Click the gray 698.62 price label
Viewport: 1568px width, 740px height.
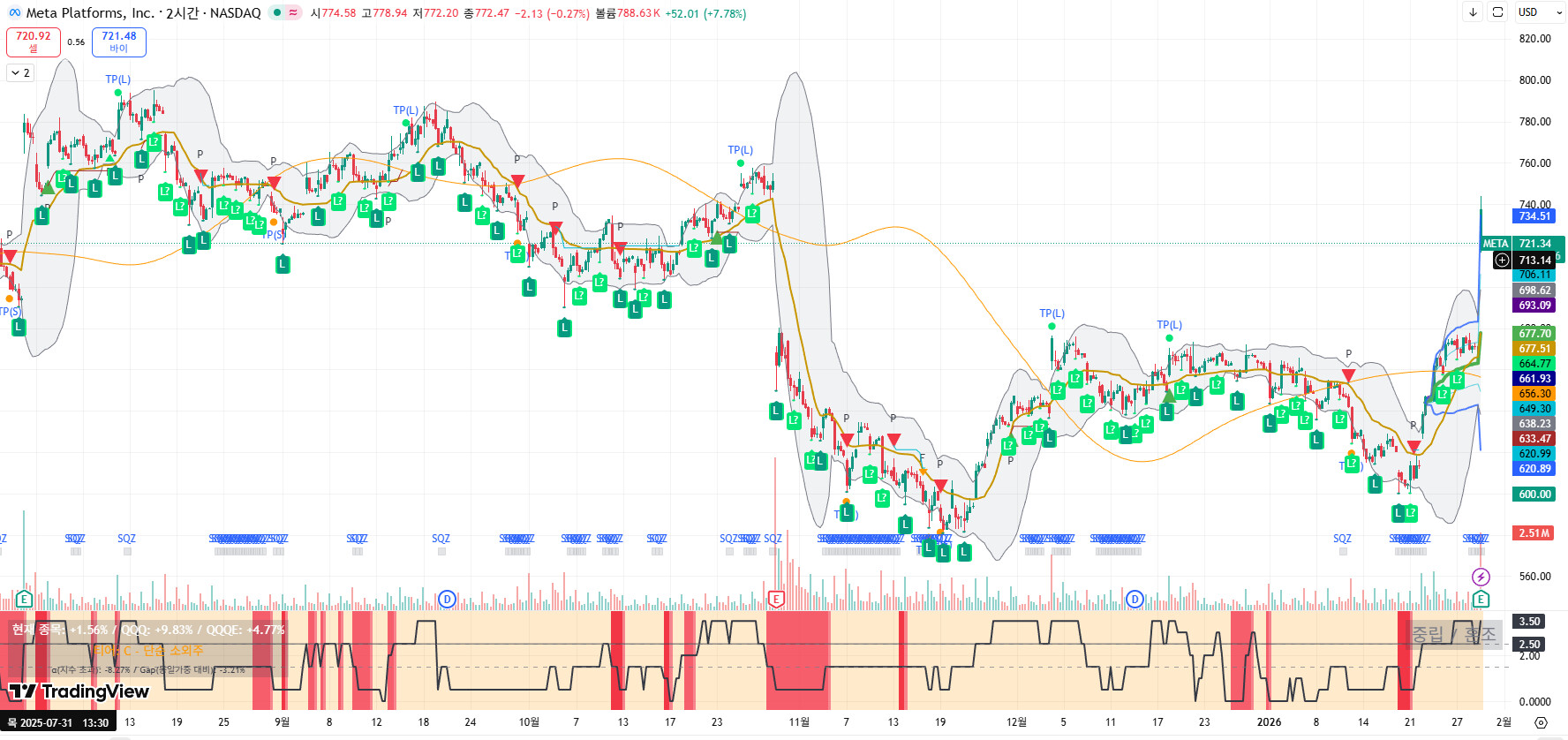point(1534,291)
